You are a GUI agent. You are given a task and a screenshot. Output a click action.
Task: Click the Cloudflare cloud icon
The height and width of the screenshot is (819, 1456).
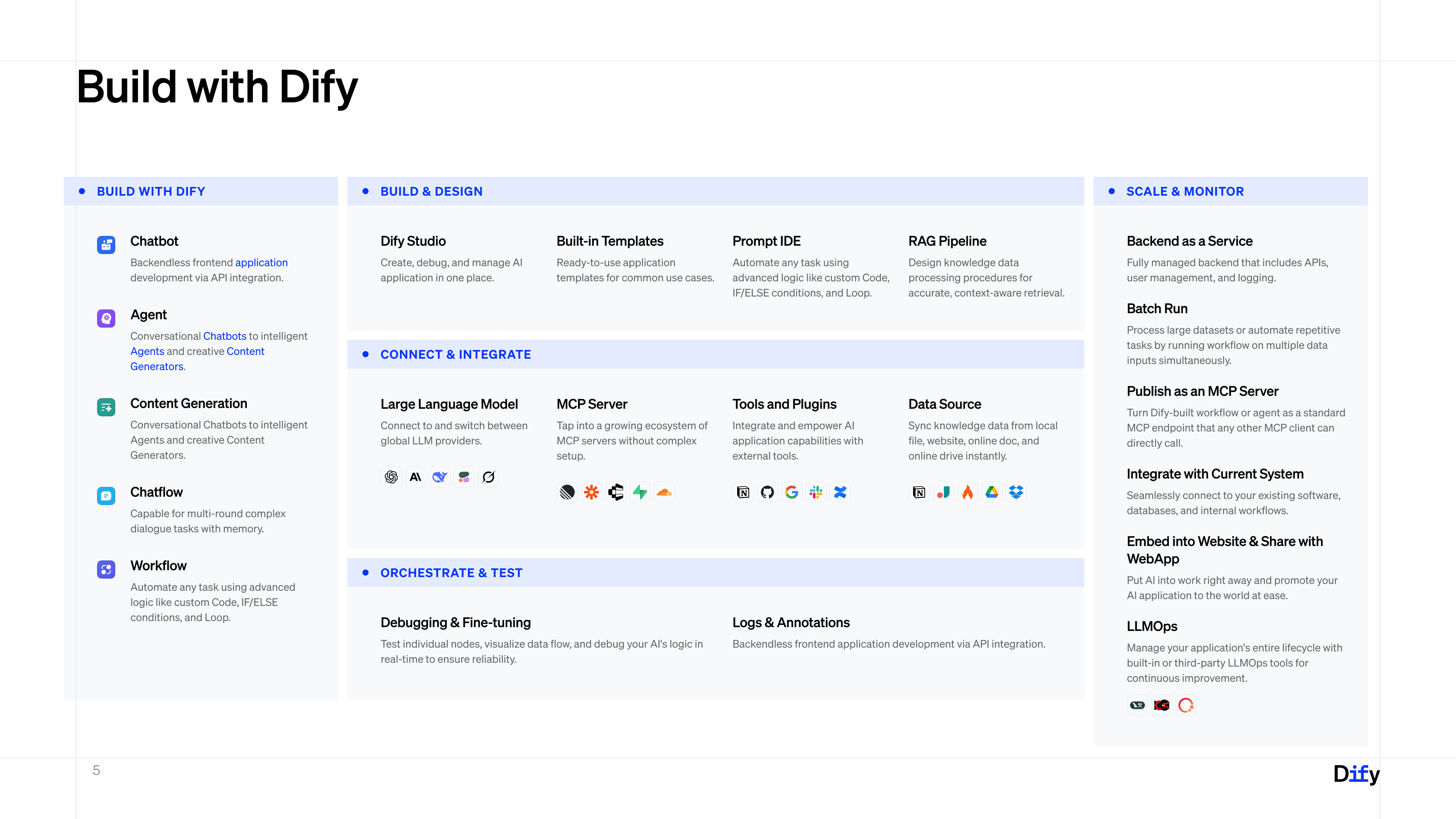coord(664,492)
